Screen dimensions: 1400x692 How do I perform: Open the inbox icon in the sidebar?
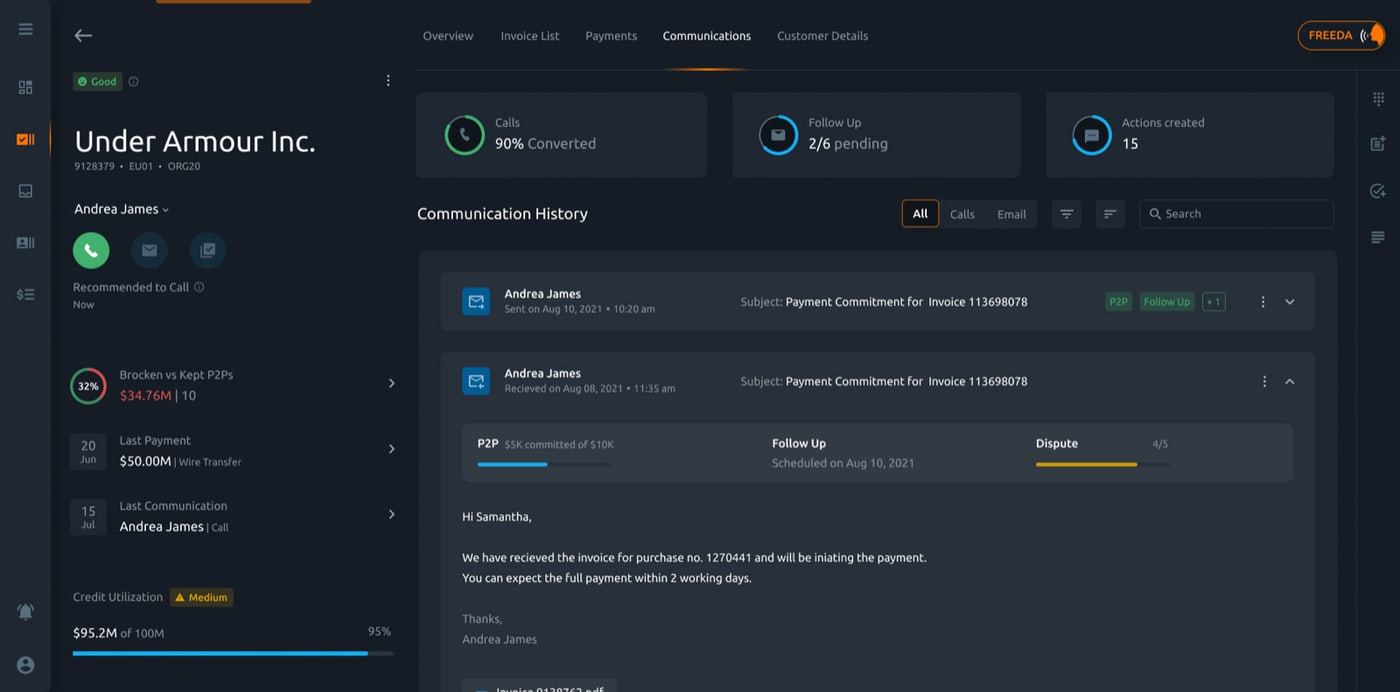click(26, 191)
